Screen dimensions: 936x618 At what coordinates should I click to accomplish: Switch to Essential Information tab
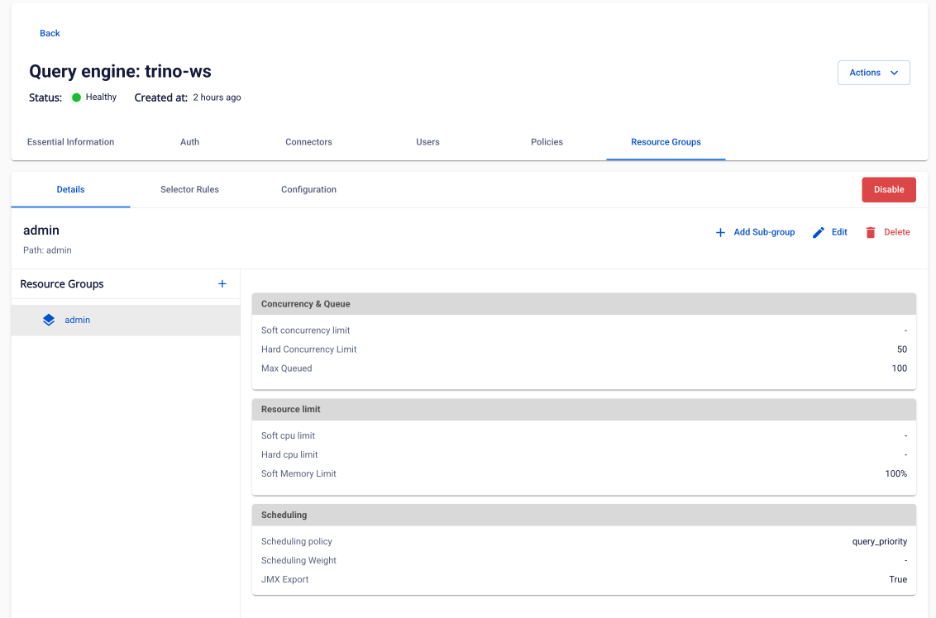[70, 142]
